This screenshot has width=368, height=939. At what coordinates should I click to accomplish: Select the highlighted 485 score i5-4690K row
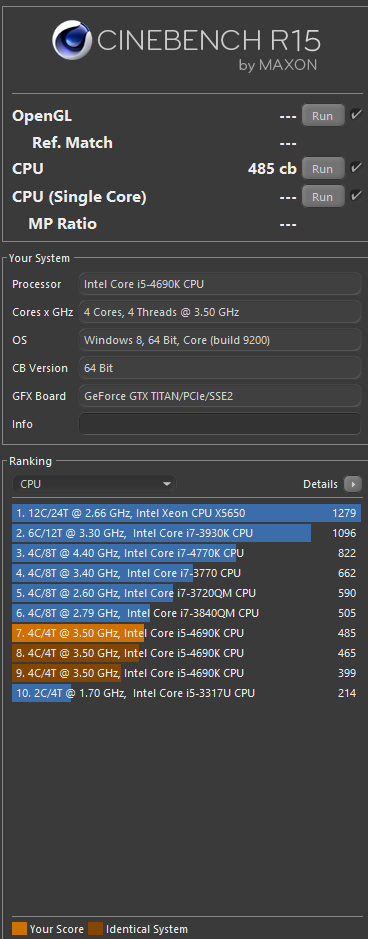click(x=186, y=633)
